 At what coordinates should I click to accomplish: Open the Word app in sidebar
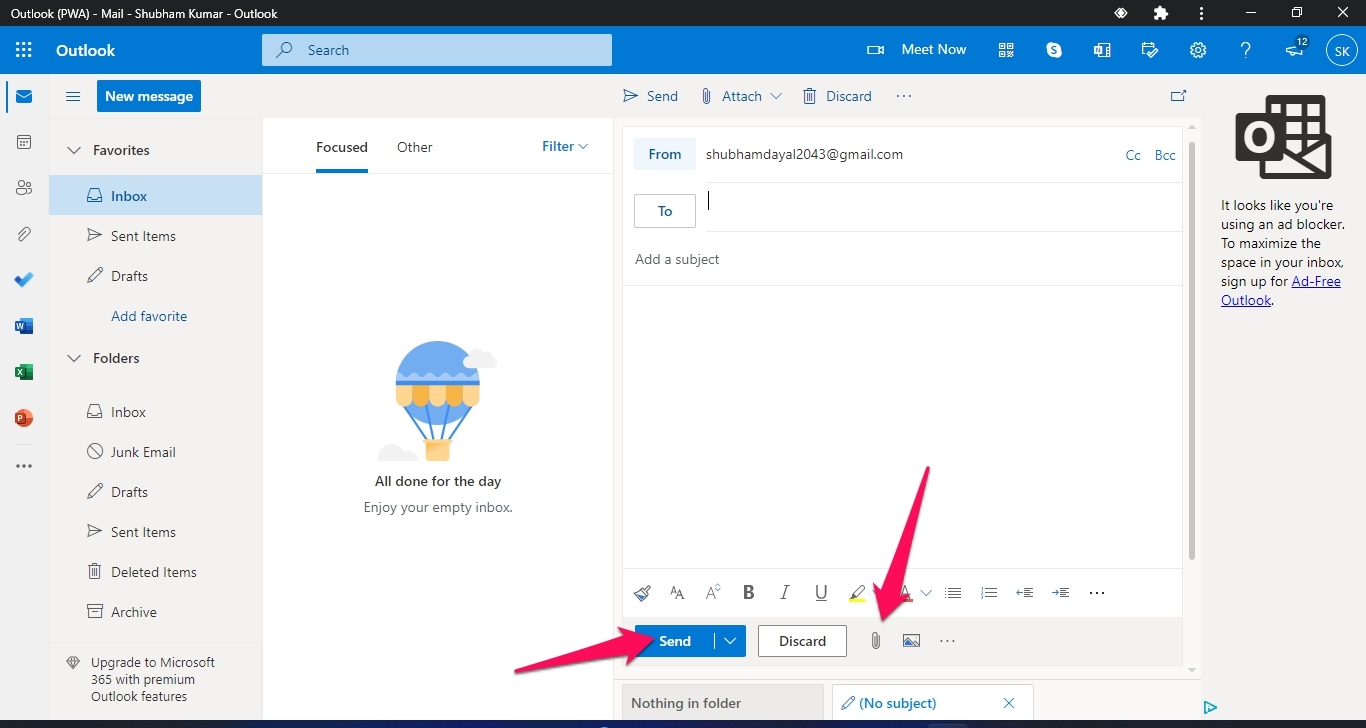(24, 326)
